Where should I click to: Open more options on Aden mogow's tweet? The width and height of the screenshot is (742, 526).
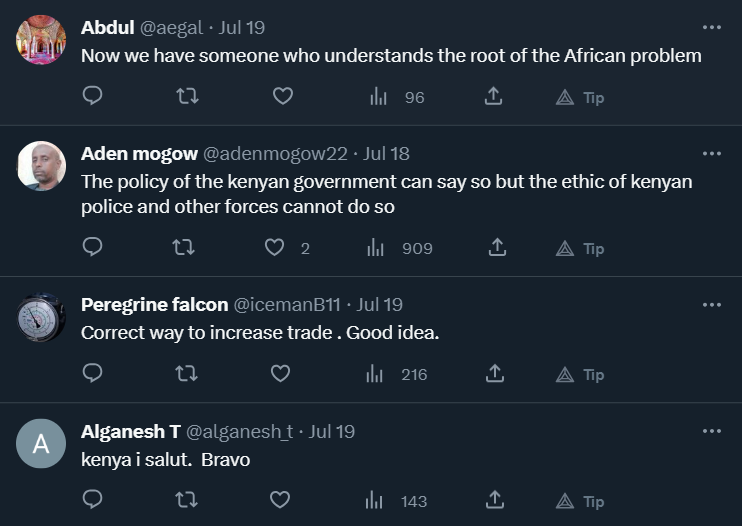(711, 154)
